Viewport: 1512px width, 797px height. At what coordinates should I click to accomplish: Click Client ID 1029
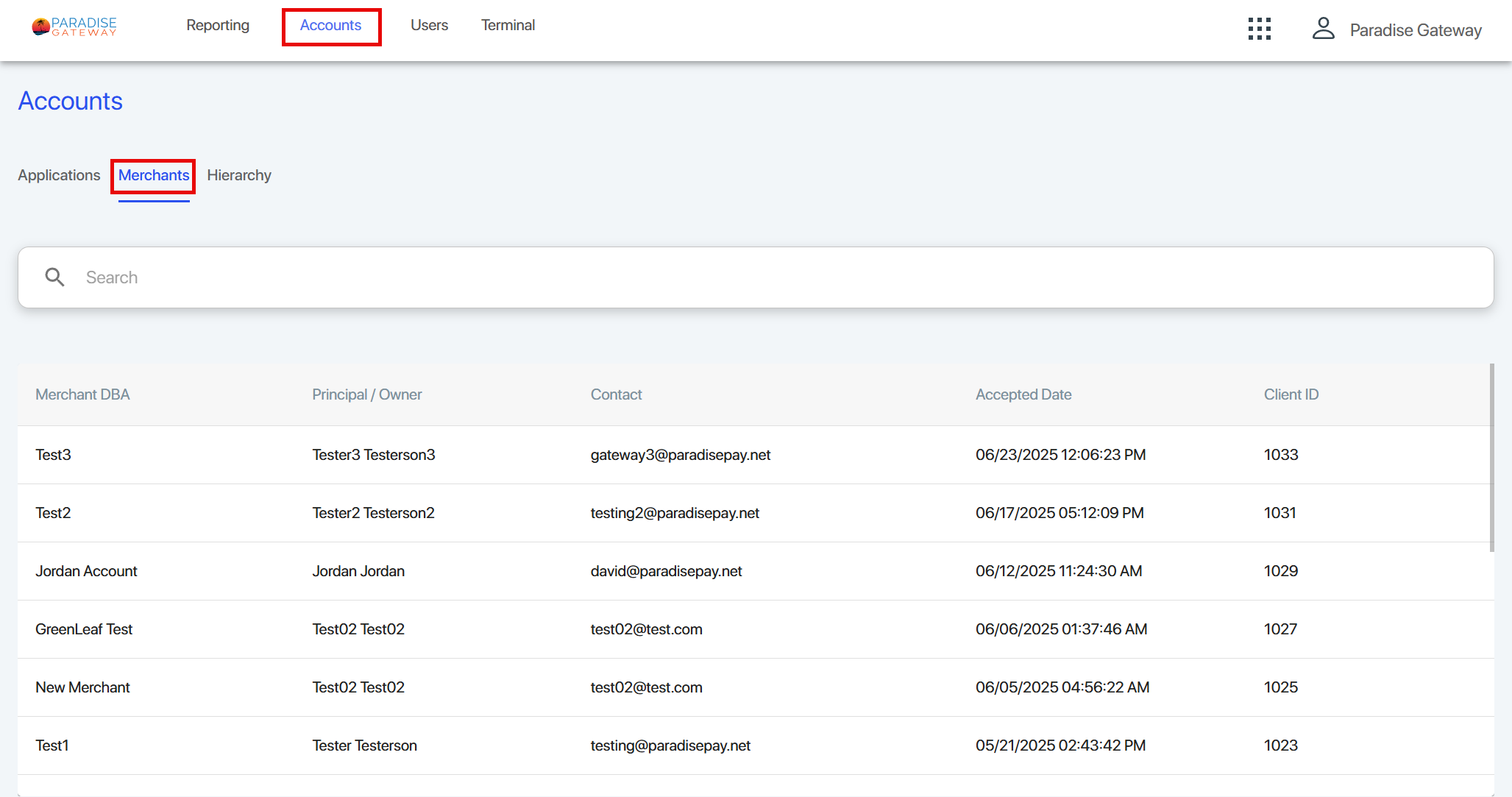[x=1281, y=571]
